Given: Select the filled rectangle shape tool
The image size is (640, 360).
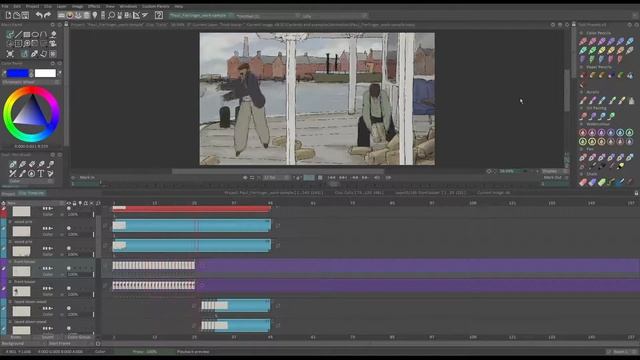Looking at the screenshot, I should (27, 34).
